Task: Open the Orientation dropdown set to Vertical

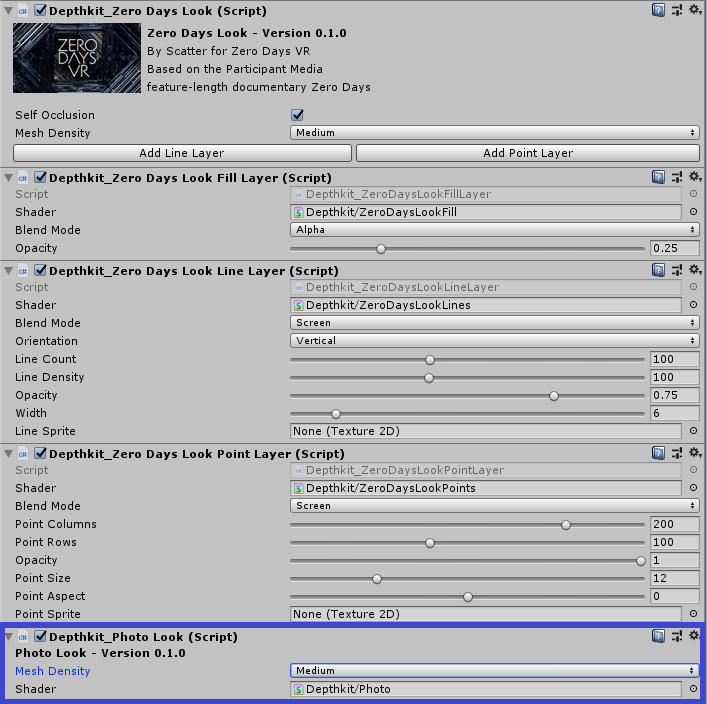Action: click(495, 341)
